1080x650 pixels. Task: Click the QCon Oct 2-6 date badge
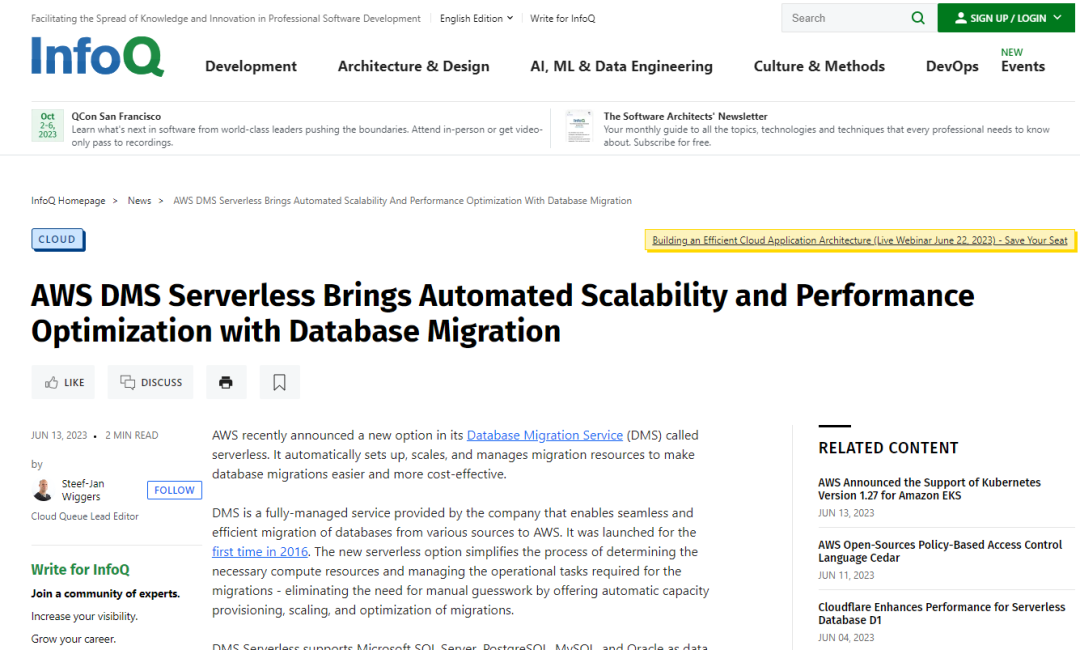click(48, 126)
